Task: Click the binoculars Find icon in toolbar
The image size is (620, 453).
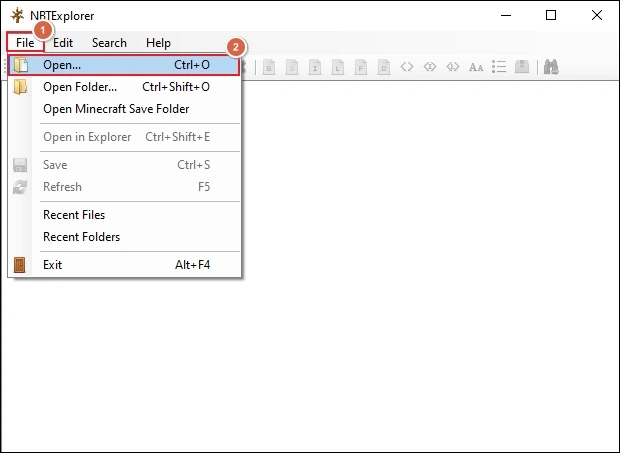Action: click(551, 67)
